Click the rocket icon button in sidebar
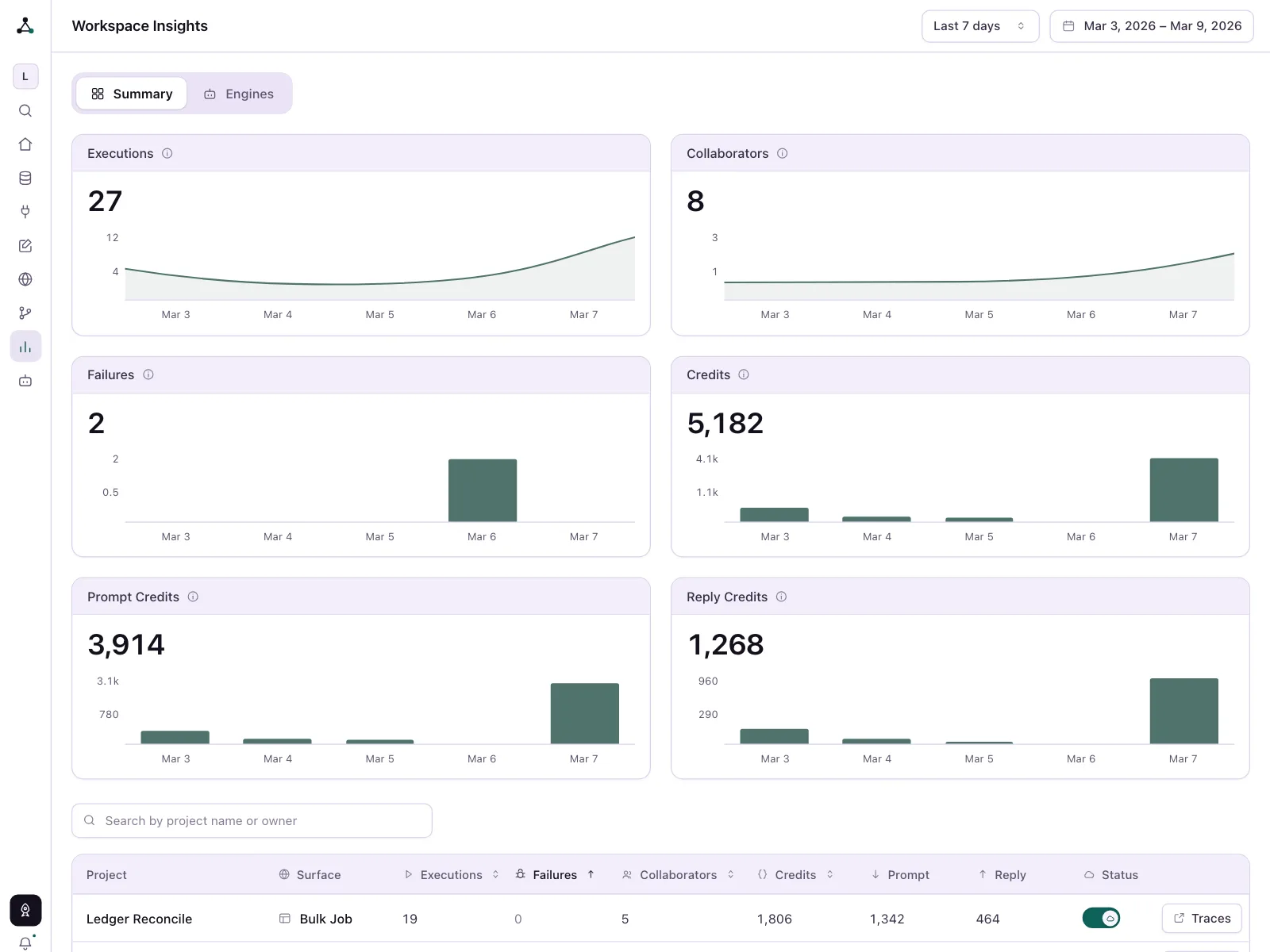Screen dimensions: 1270x952 (25, 910)
